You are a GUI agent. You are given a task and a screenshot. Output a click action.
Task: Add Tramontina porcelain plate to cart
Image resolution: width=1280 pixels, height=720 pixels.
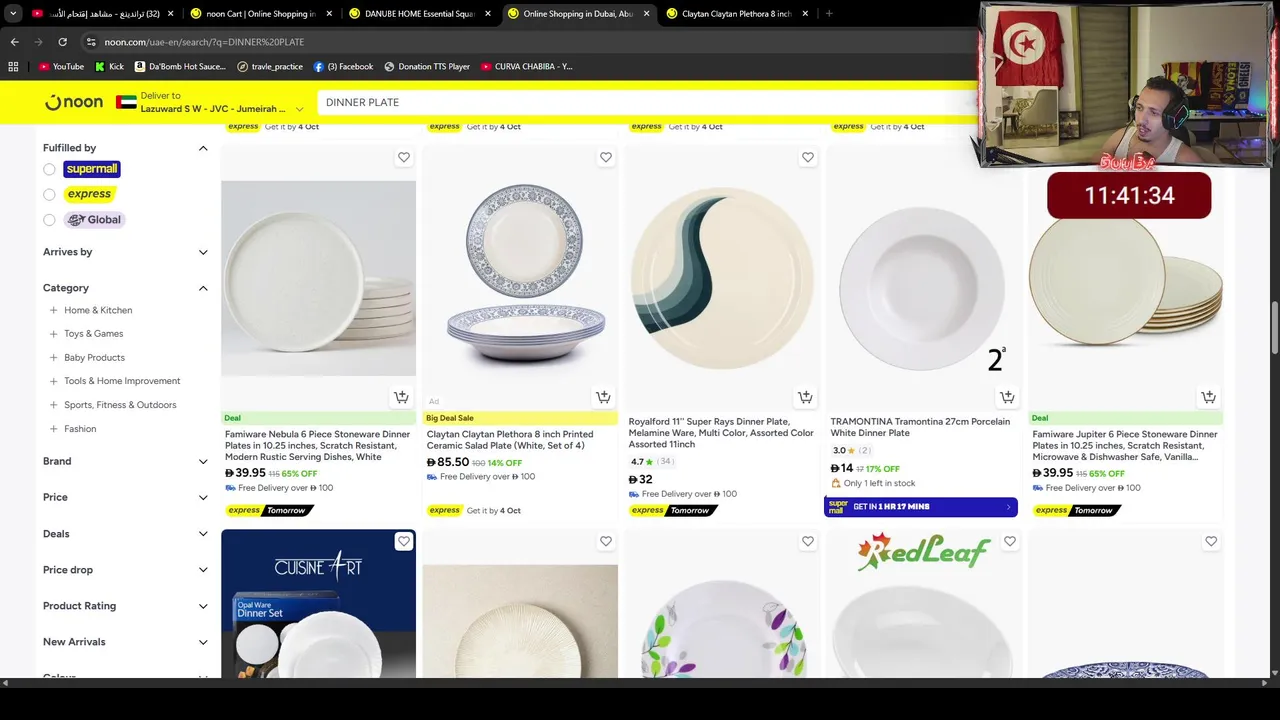tap(1007, 397)
